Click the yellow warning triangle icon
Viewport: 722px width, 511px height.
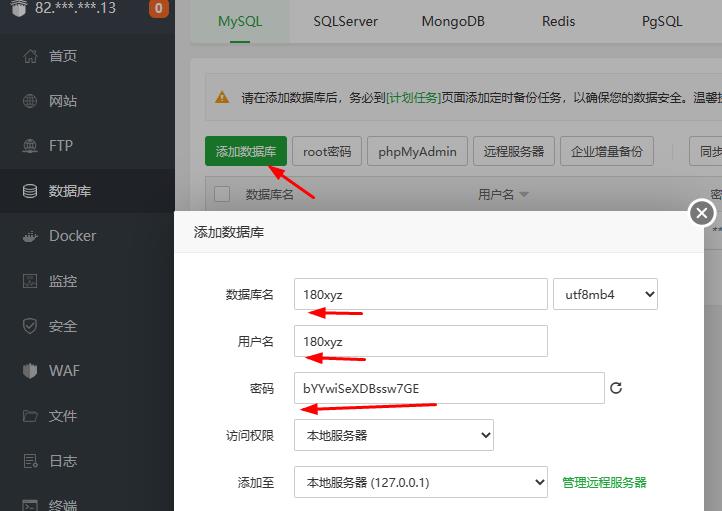click(222, 98)
